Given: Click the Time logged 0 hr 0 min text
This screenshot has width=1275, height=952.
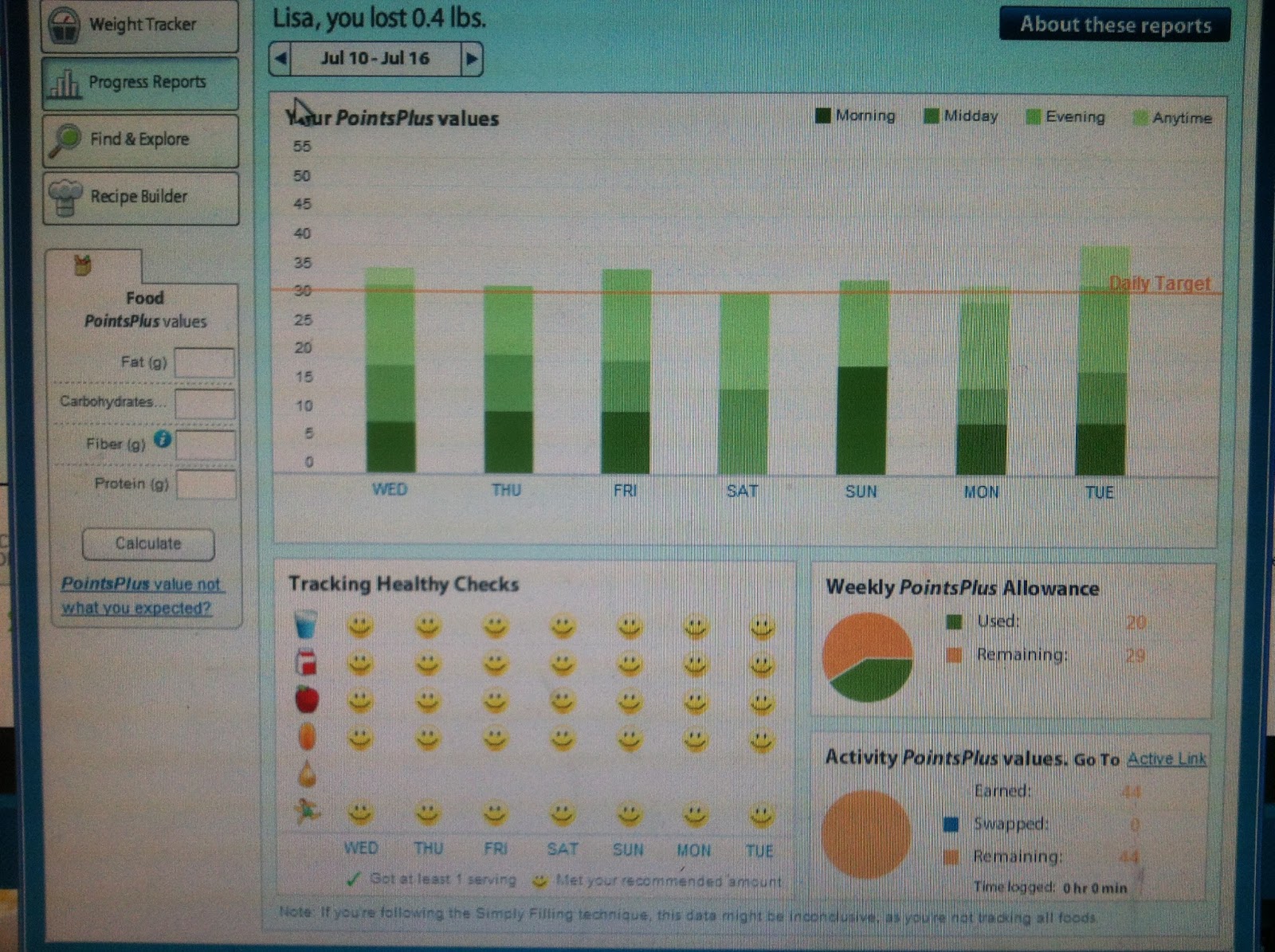Looking at the screenshot, I should click(1050, 887).
